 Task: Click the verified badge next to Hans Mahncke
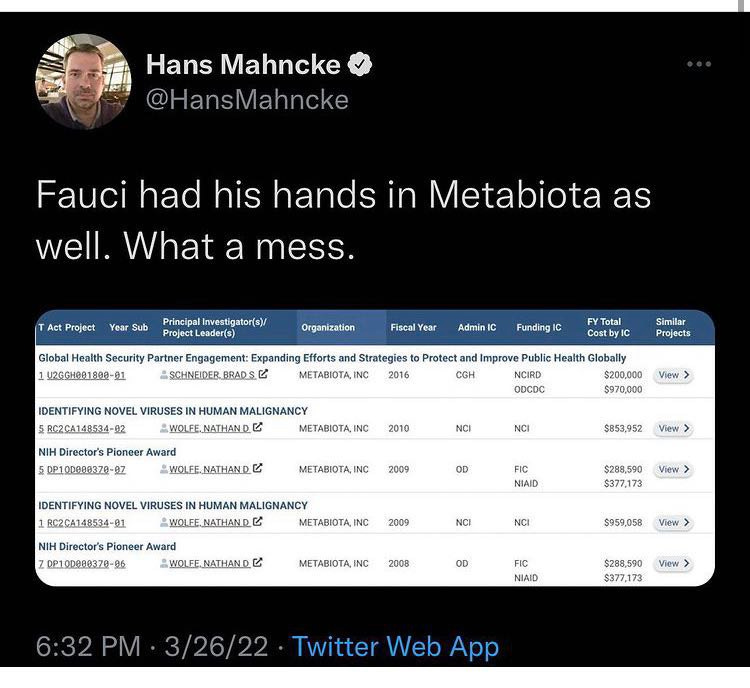(x=360, y=64)
